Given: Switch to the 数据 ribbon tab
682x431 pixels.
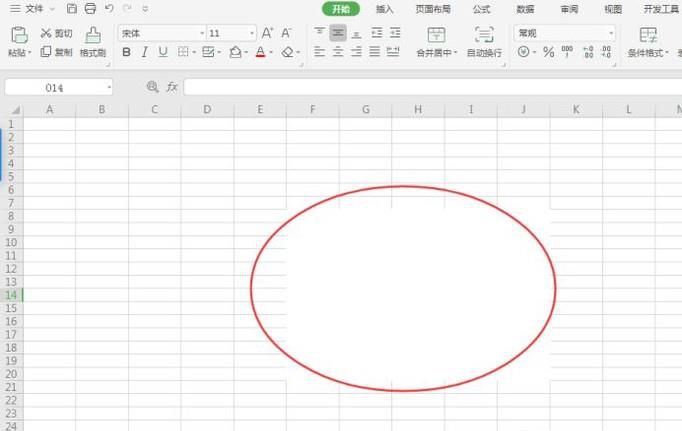Looking at the screenshot, I should pyautogui.click(x=525, y=9).
